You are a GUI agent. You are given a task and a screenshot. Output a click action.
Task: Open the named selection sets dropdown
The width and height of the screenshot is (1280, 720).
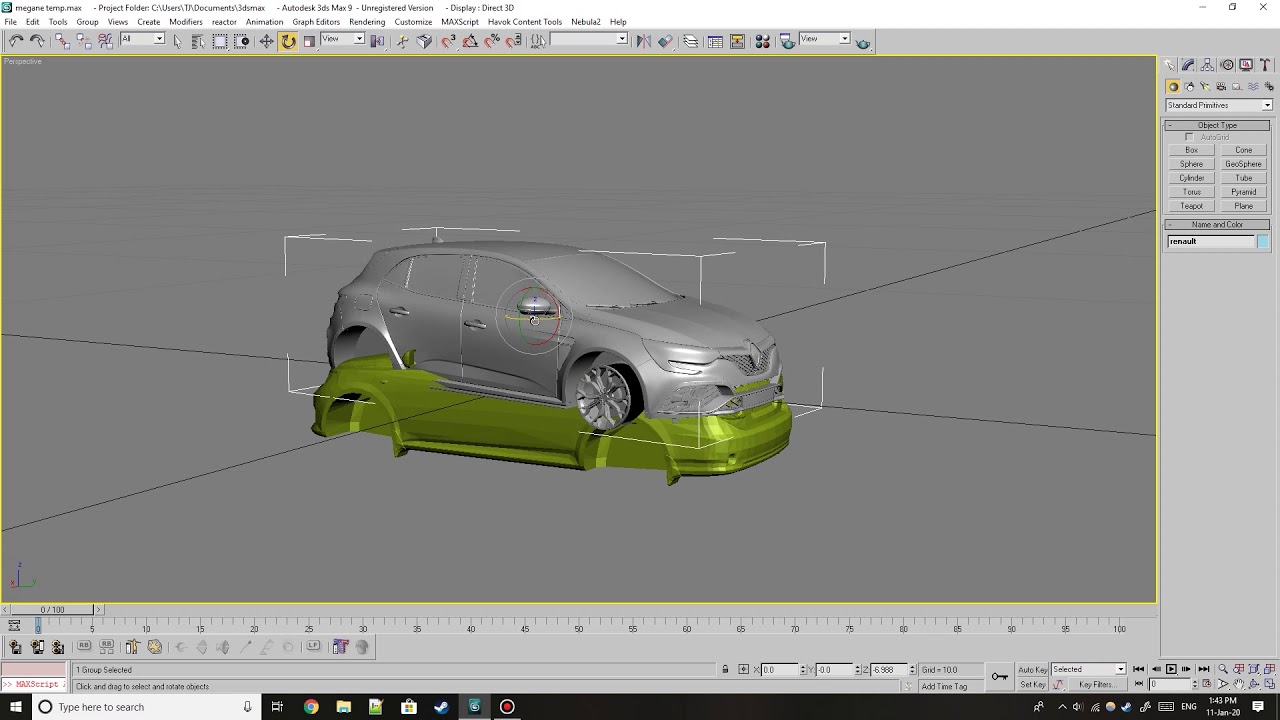click(x=589, y=39)
